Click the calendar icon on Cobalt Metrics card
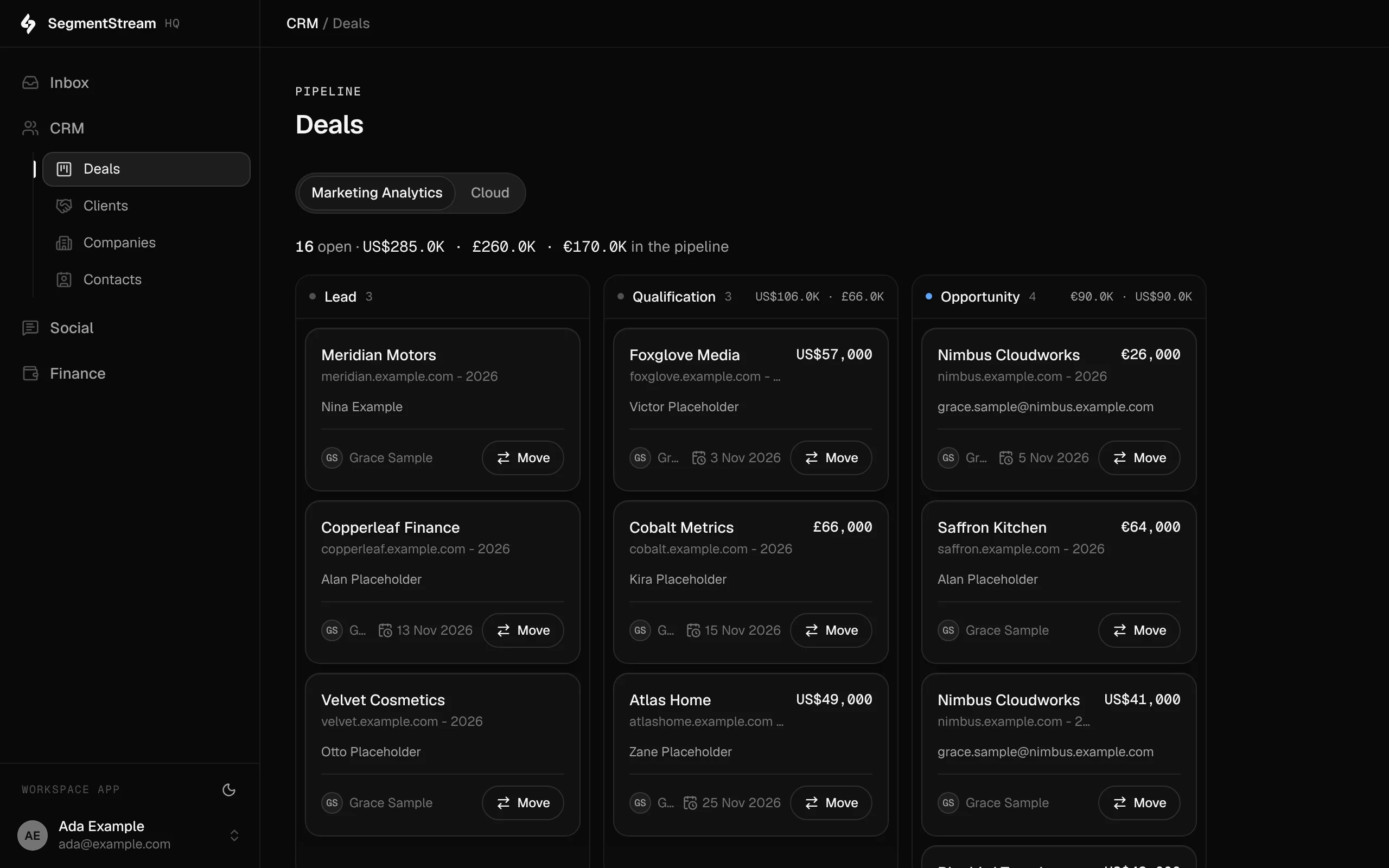This screenshot has width=1389, height=868. click(x=693, y=630)
